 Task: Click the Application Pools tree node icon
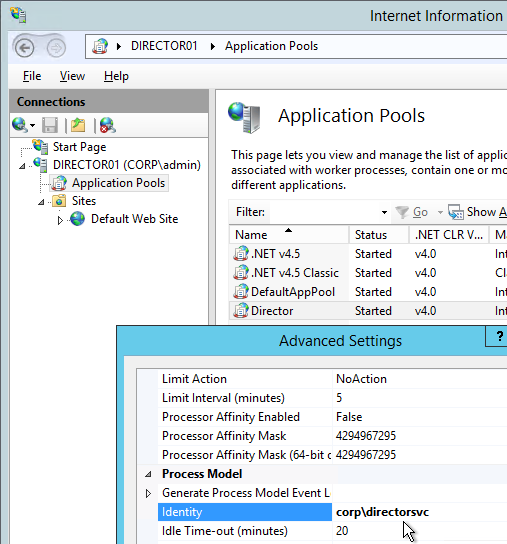pos(59,183)
